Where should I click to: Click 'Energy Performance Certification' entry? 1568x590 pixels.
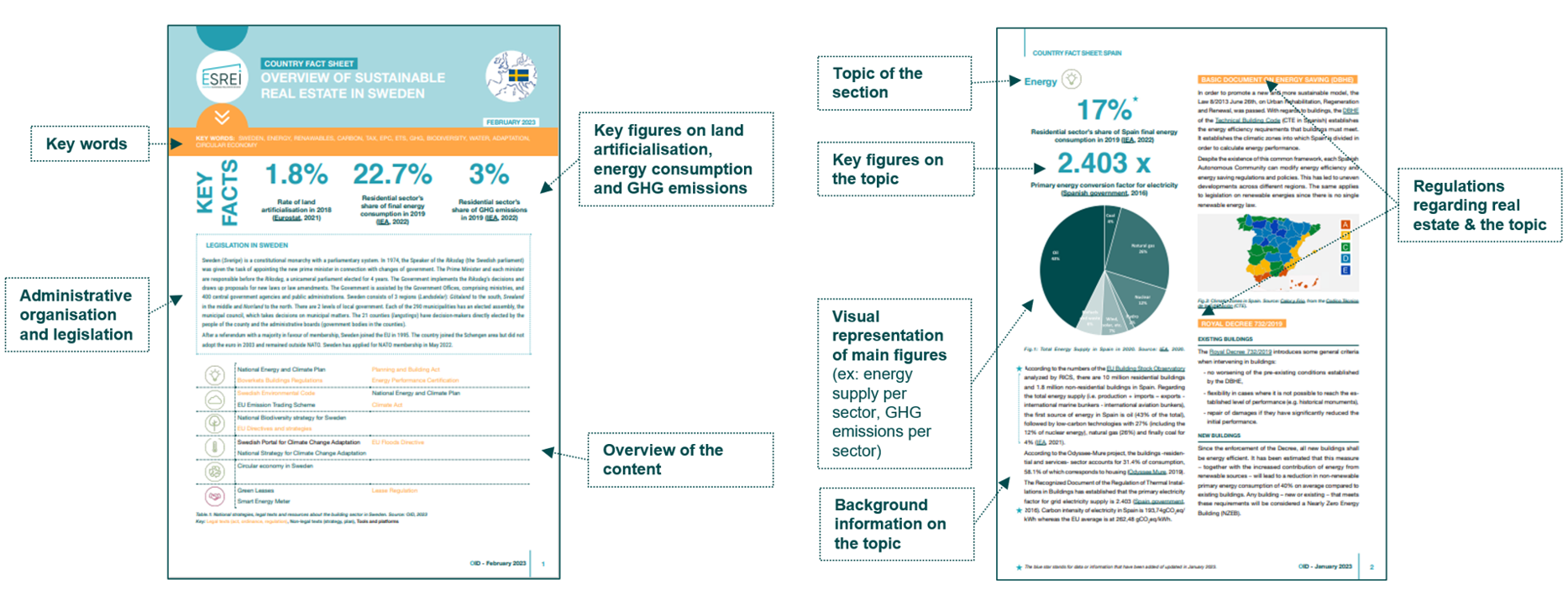pyautogui.click(x=415, y=380)
